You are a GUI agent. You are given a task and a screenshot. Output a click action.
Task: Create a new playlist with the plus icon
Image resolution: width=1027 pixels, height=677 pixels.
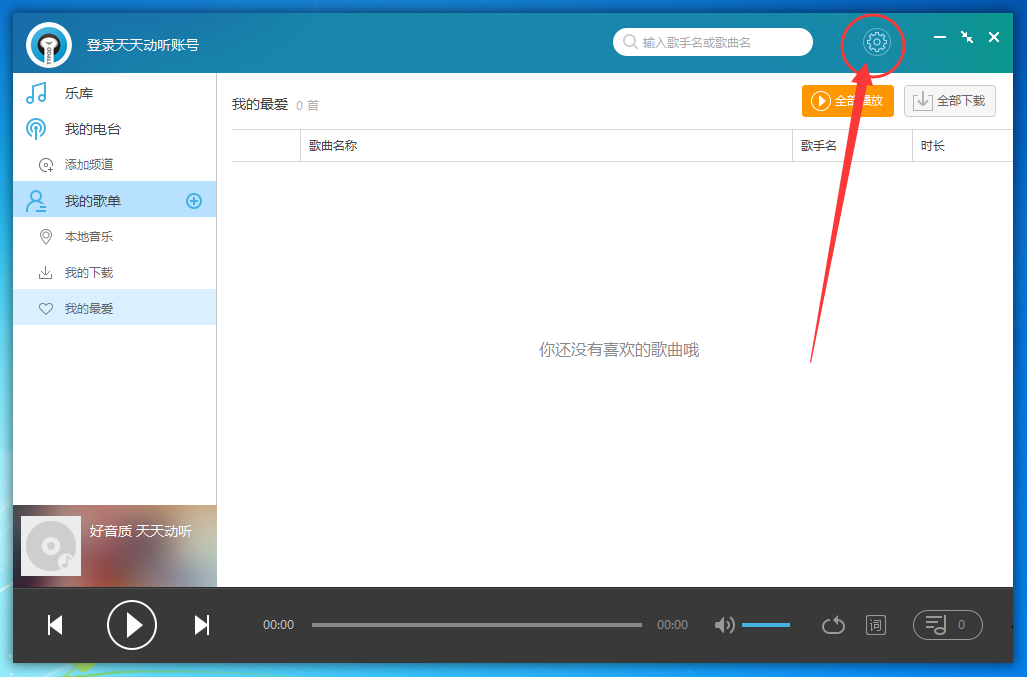click(x=193, y=200)
